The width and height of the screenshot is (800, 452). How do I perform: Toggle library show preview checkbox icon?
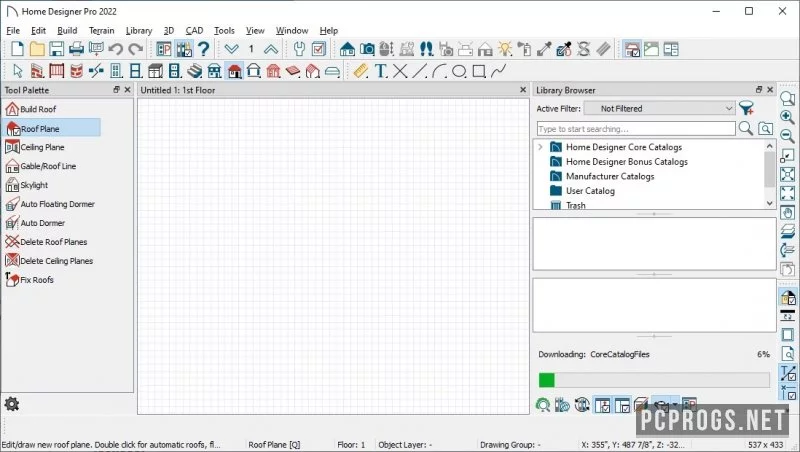tap(603, 406)
